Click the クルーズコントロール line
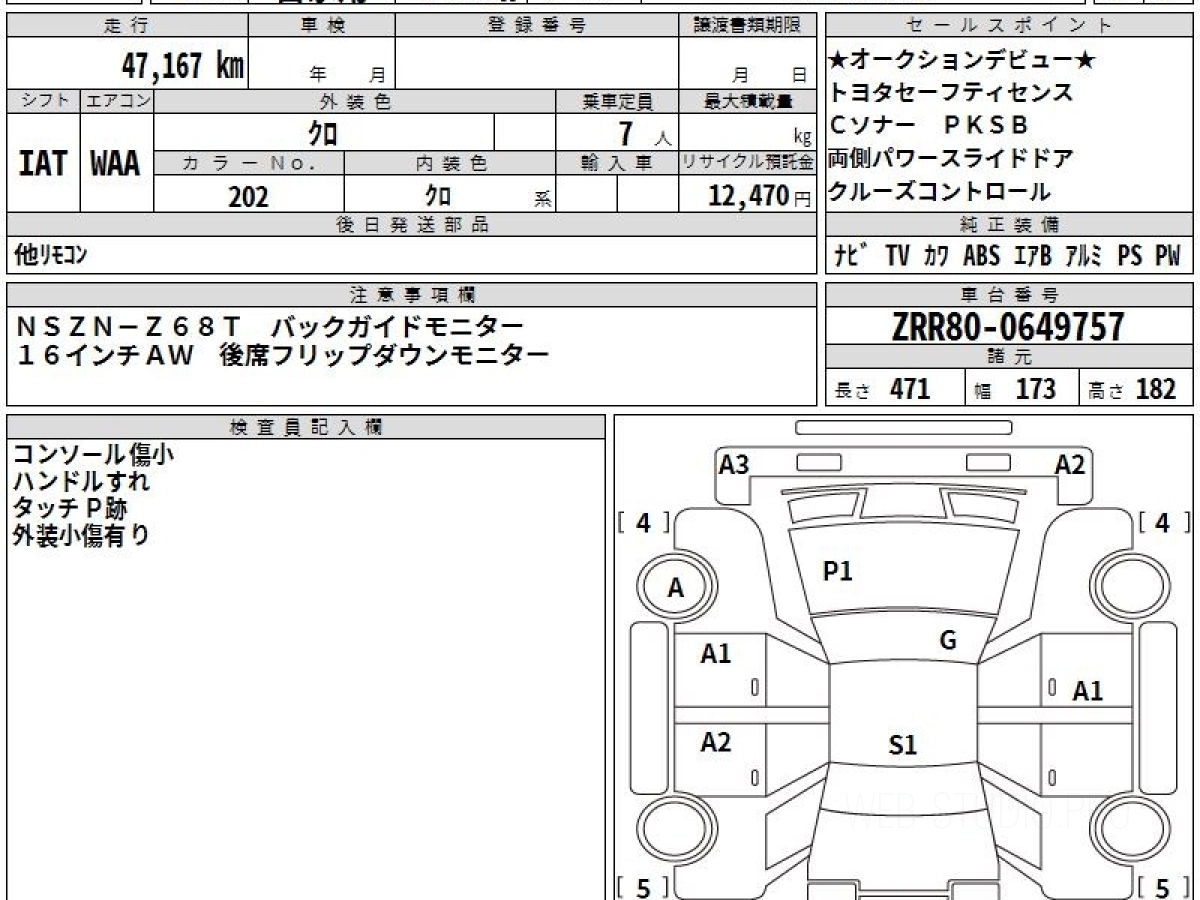1200x900 pixels. 940,191
